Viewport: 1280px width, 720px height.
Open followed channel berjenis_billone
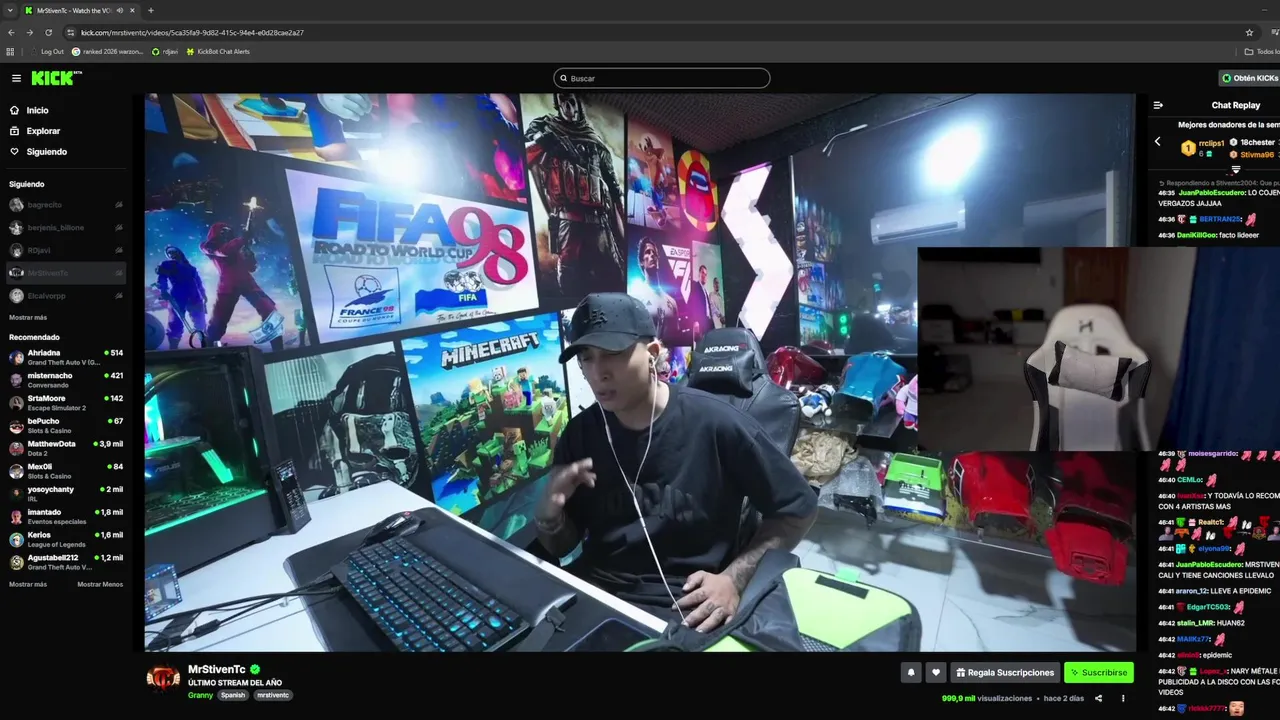pyautogui.click(x=66, y=228)
